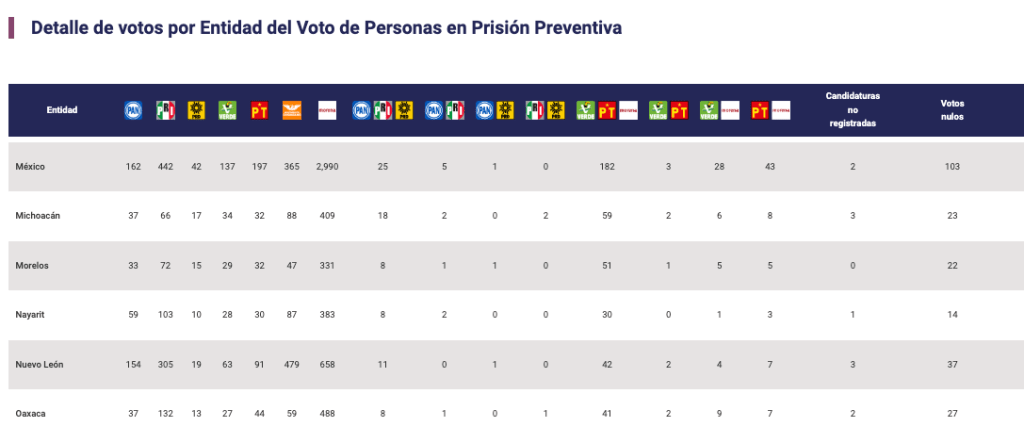The image size is (1024, 443).
Task: Select the Michoacán row label
Action: coord(37,216)
